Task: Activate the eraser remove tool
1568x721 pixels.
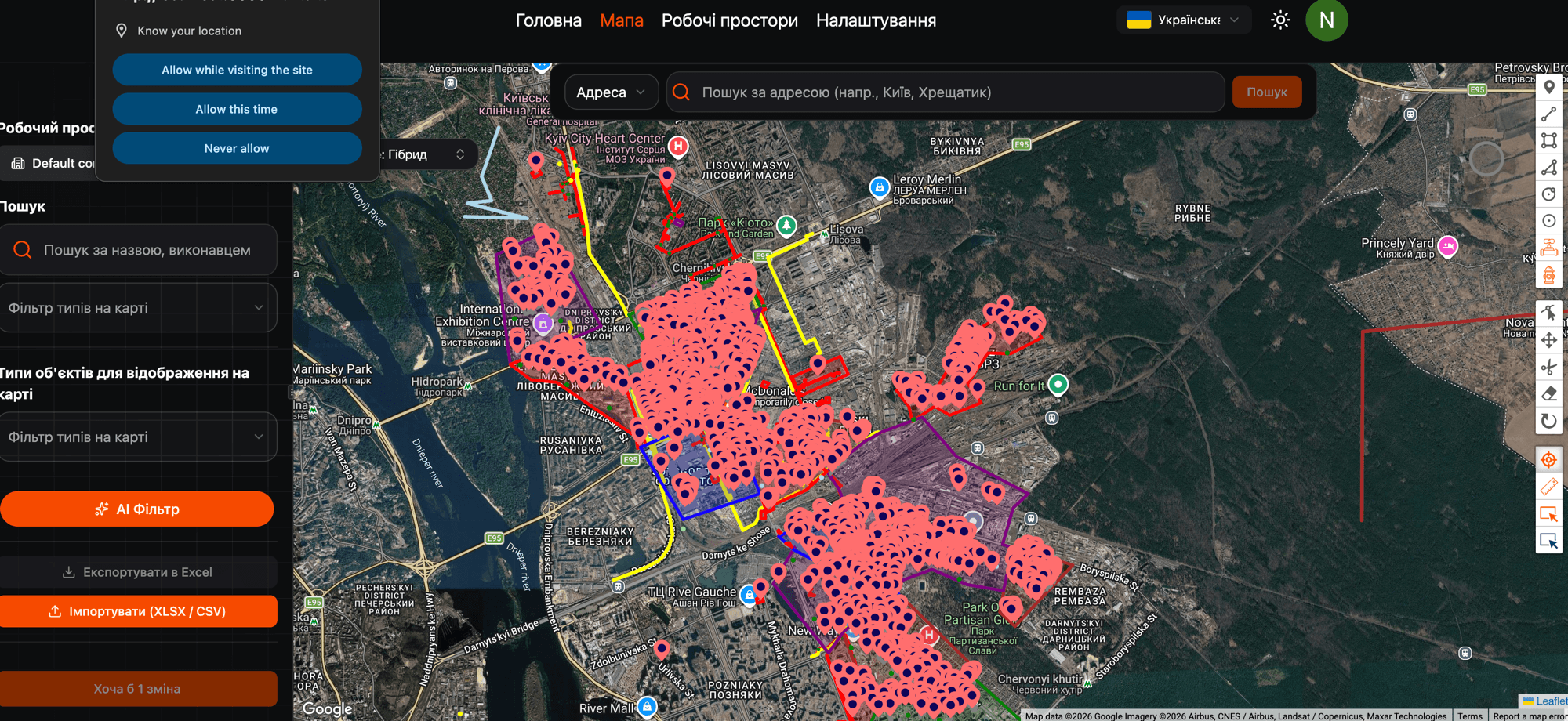Action: point(1548,393)
